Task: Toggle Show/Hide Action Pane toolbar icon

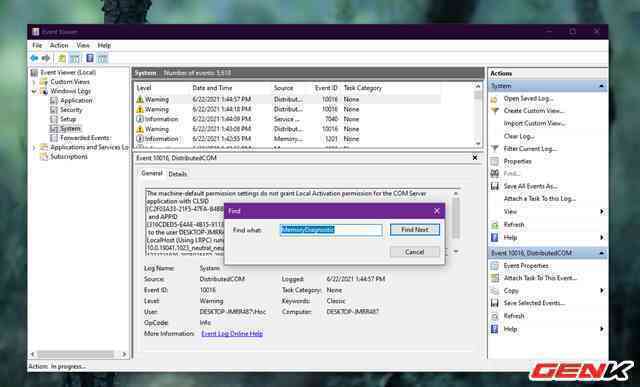Action: (x=102, y=58)
